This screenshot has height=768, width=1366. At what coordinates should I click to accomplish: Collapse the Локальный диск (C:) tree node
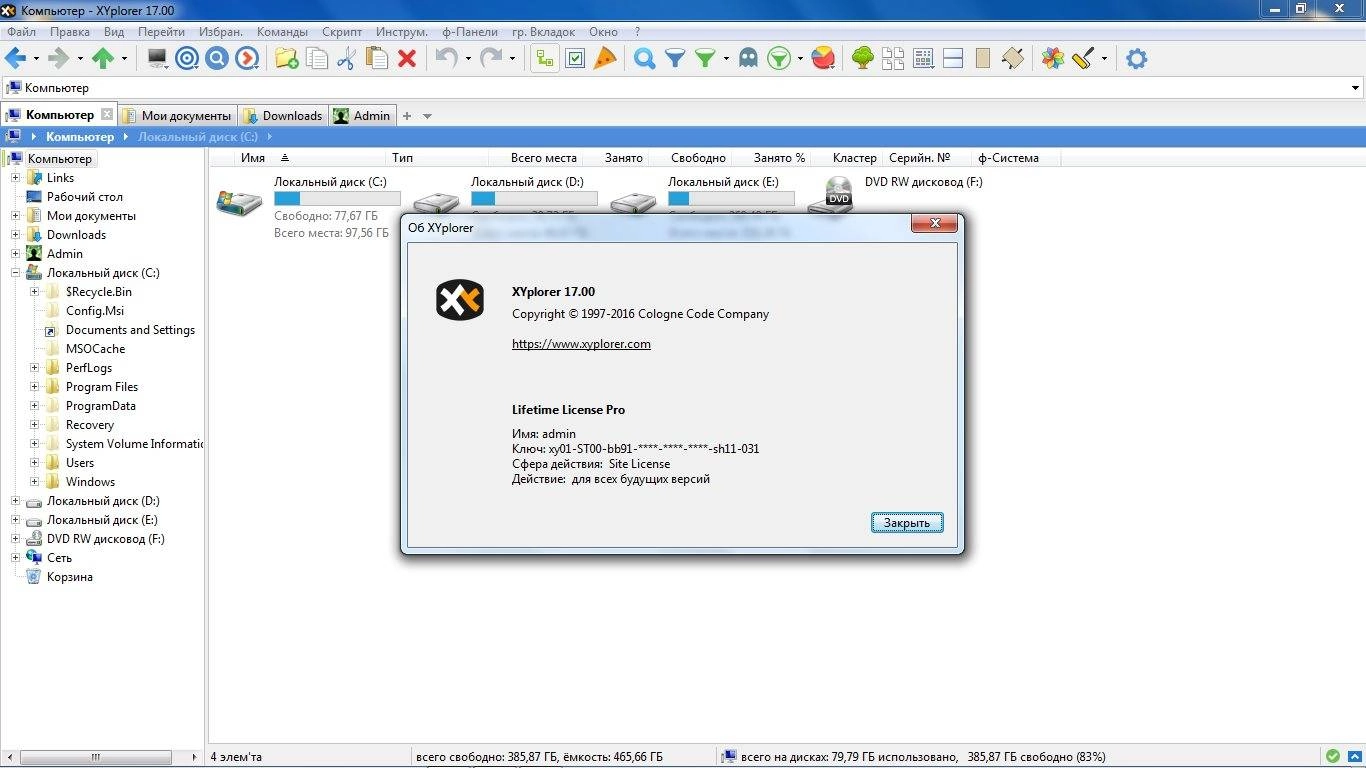[x=16, y=273]
